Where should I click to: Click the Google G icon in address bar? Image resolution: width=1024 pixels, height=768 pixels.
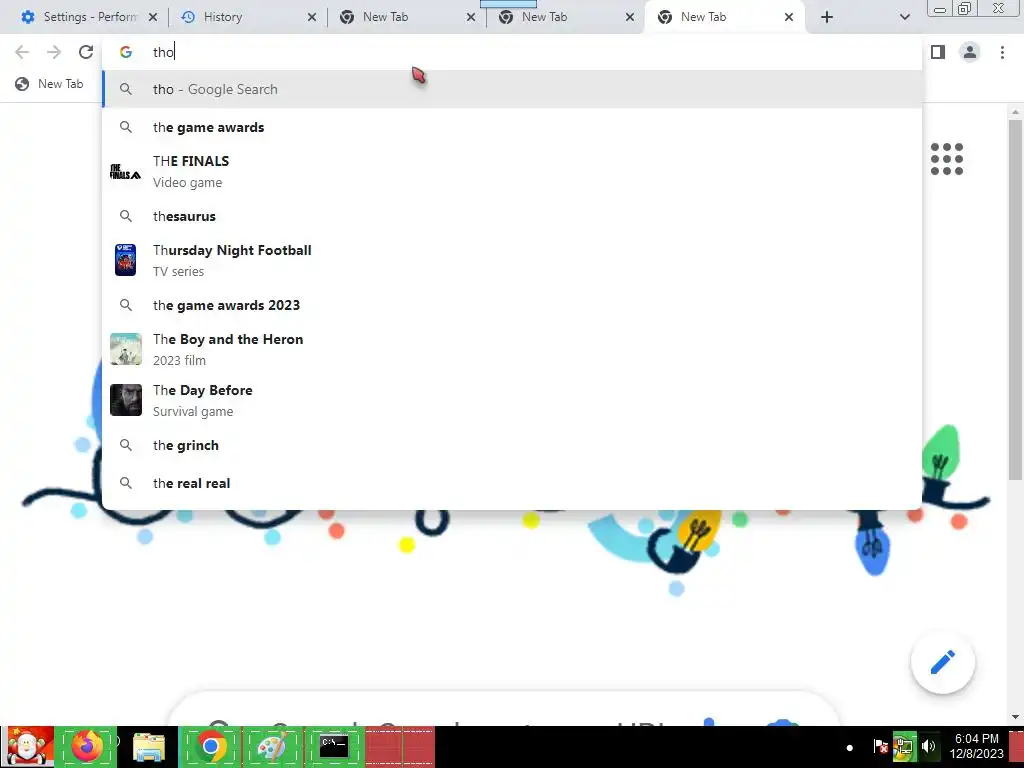click(x=125, y=52)
